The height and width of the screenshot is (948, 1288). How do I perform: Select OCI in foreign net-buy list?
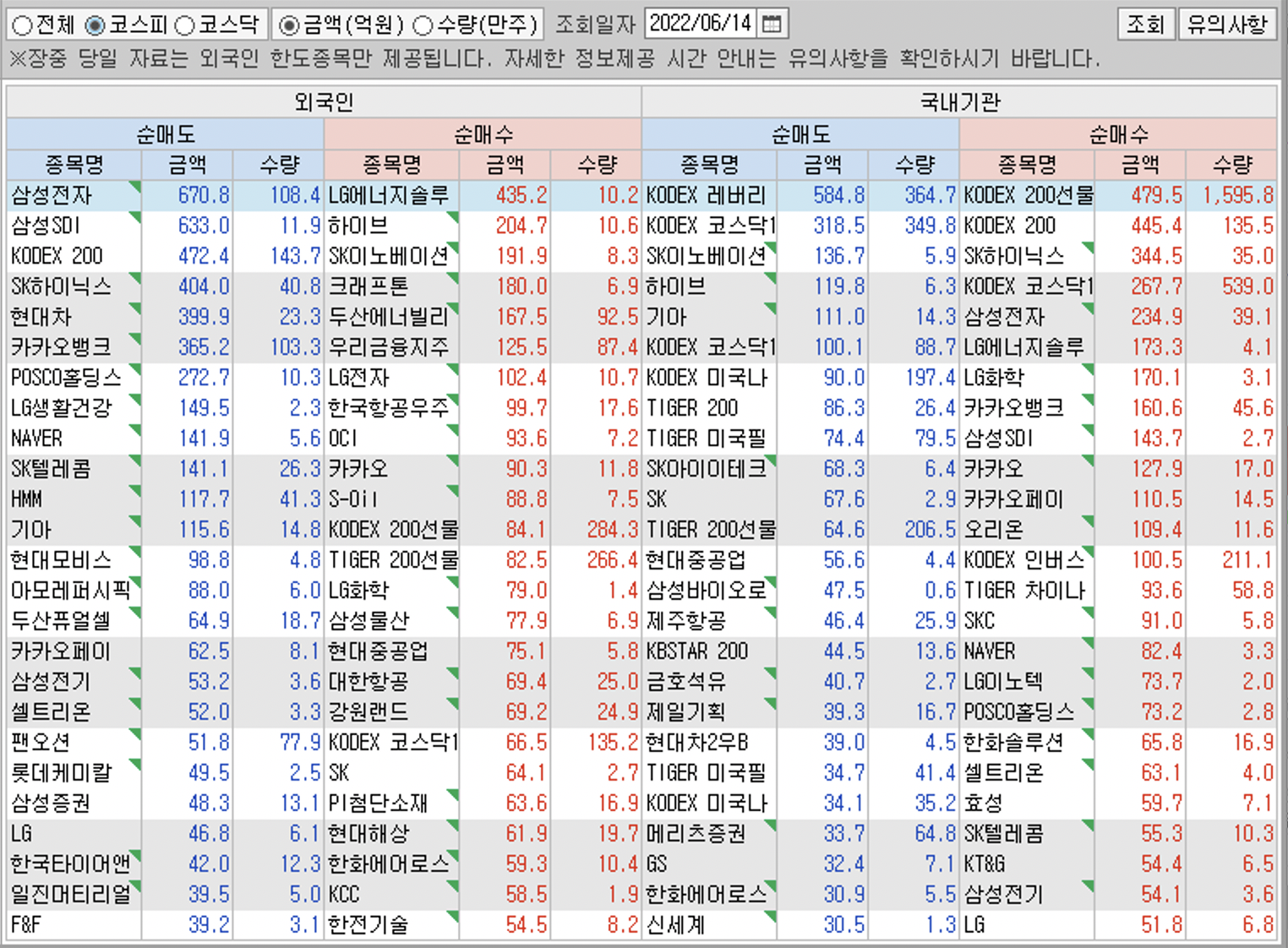click(391, 439)
